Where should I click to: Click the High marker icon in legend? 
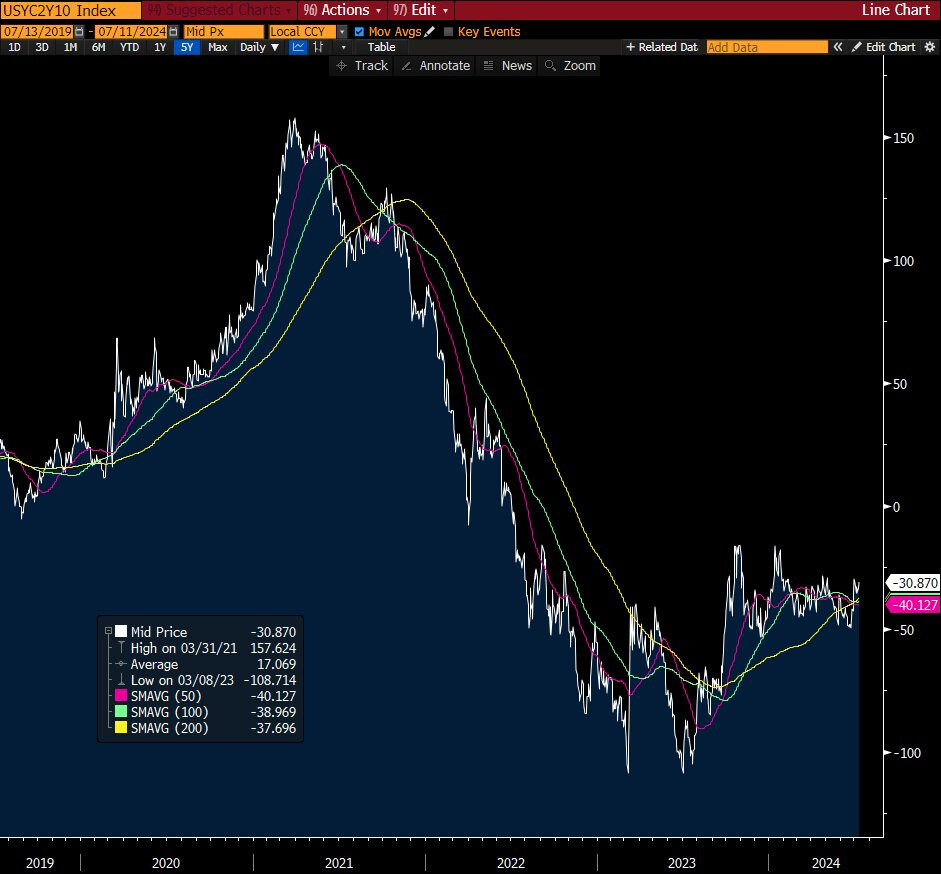tap(121, 648)
